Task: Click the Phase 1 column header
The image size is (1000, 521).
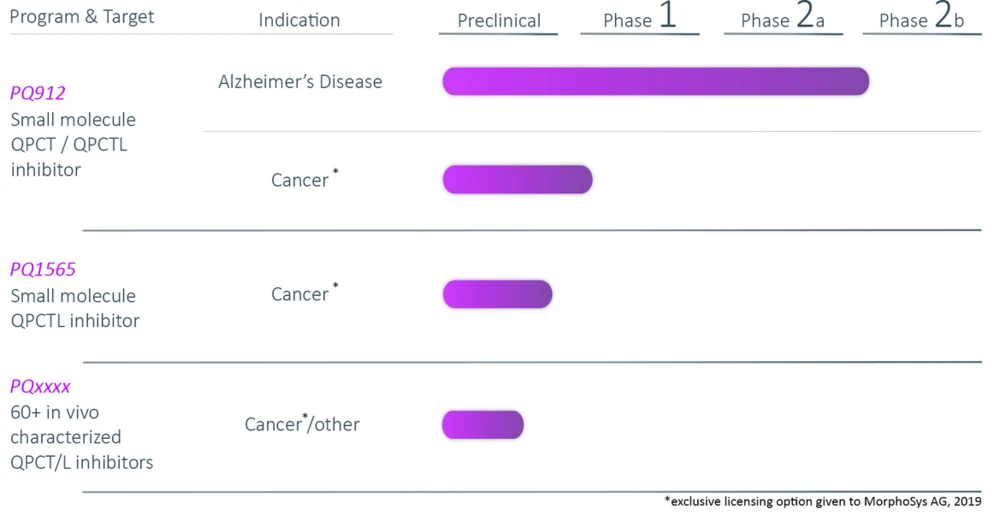Action: click(640, 20)
